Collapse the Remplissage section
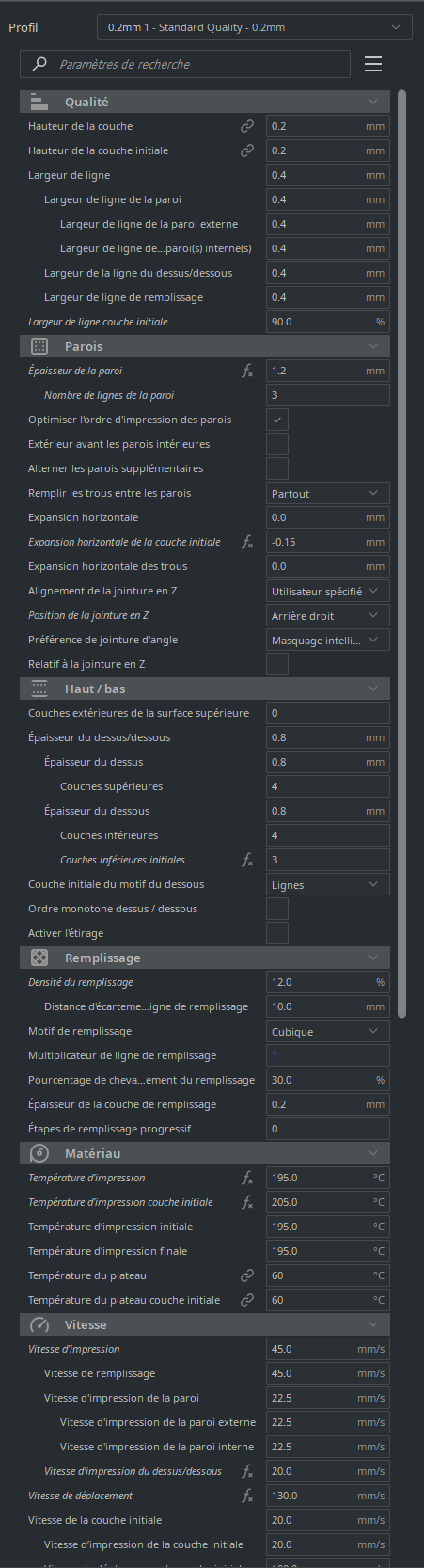This screenshot has height=1568, width=424. [205, 958]
